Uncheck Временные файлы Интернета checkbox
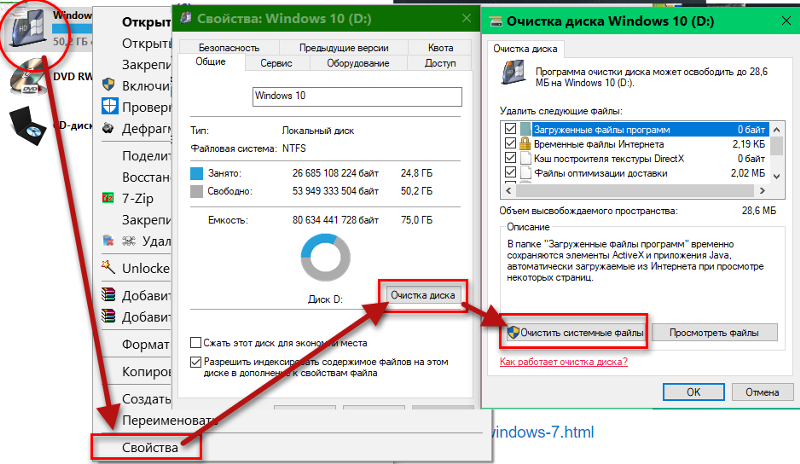800x464 pixels. tap(510, 143)
